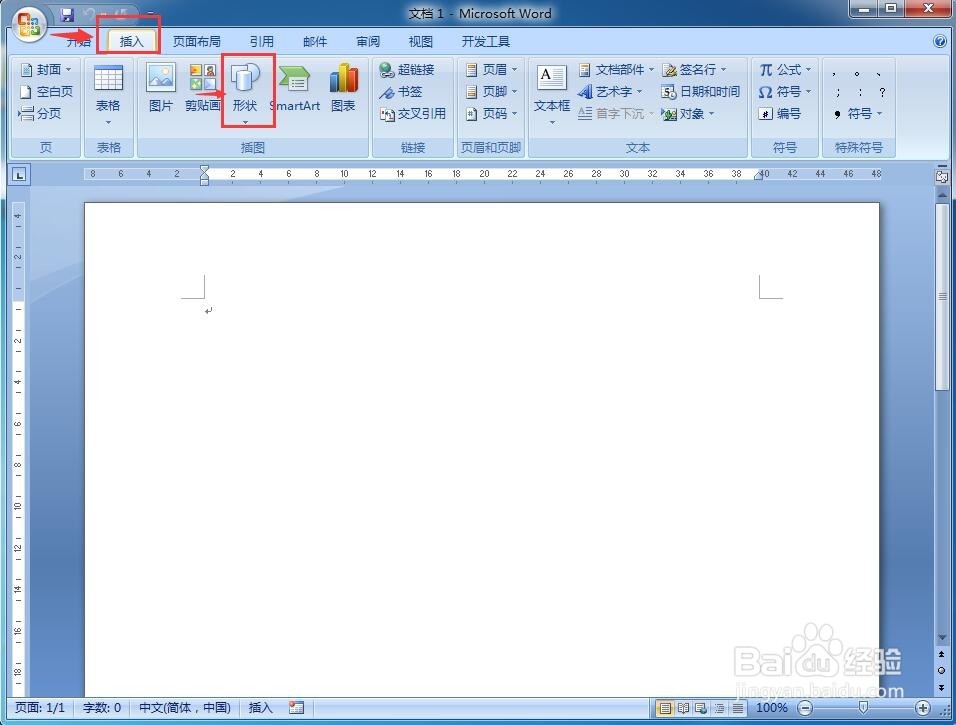Image resolution: width=956 pixels, height=725 pixels.
Task: Click the tab selector above vertical ruler
Action: pyautogui.click(x=20, y=175)
